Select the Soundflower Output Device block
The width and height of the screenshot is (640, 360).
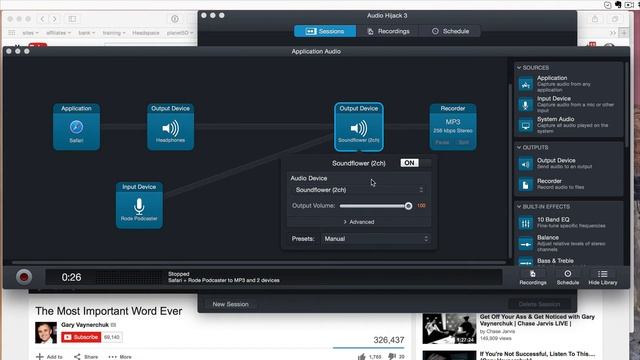click(359, 127)
